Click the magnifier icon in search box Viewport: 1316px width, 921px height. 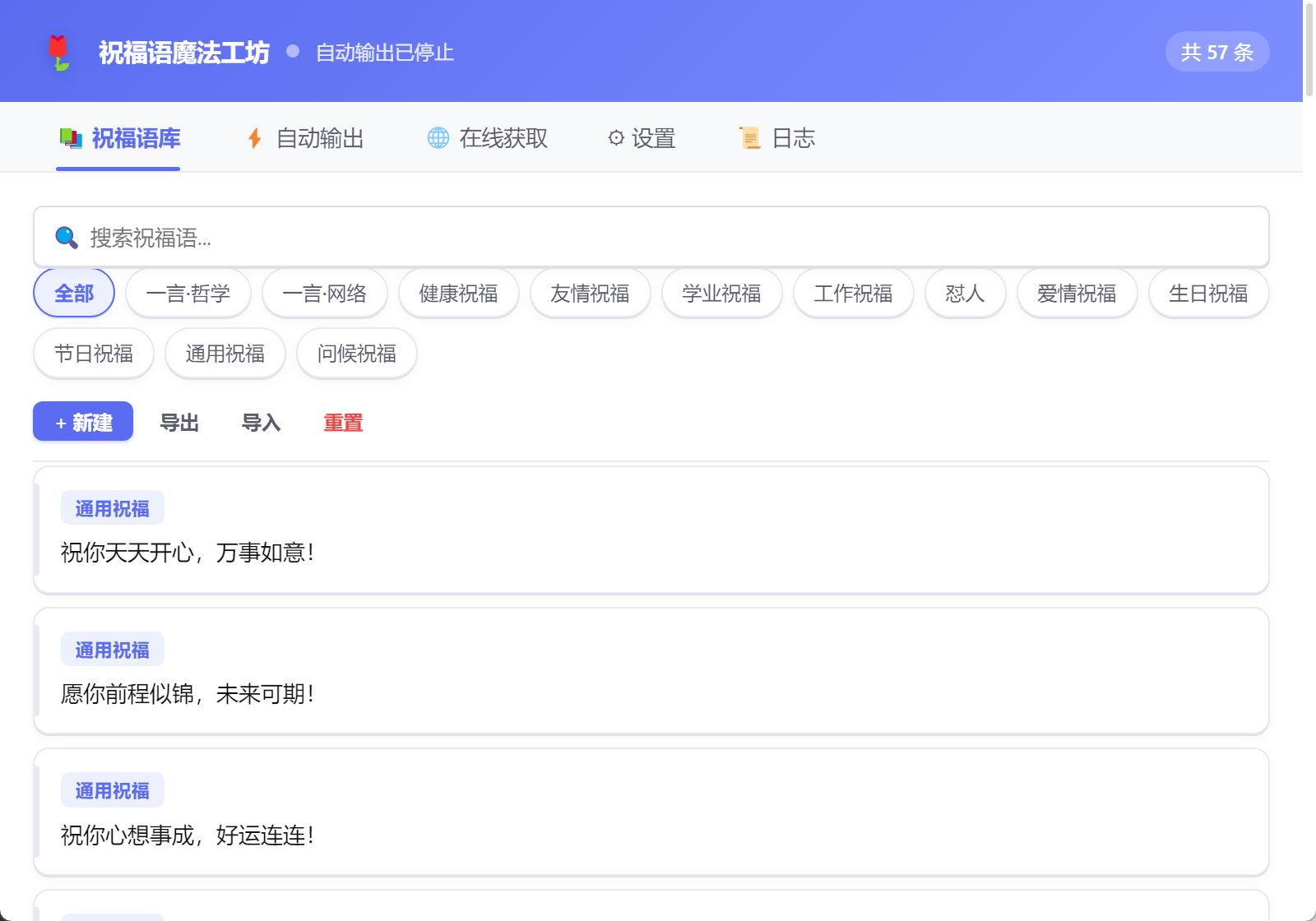[67, 238]
